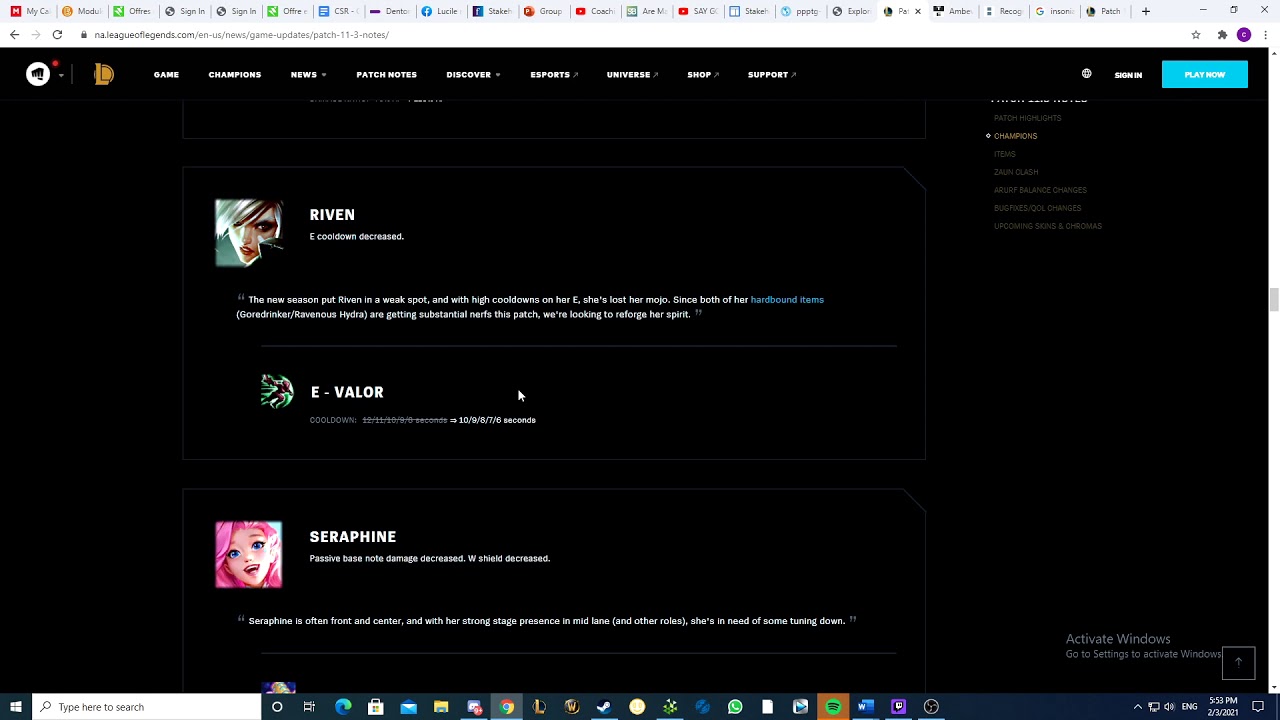1280x720 pixels.
Task: Open the Chrome profile avatar
Action: coord(1244,35)
